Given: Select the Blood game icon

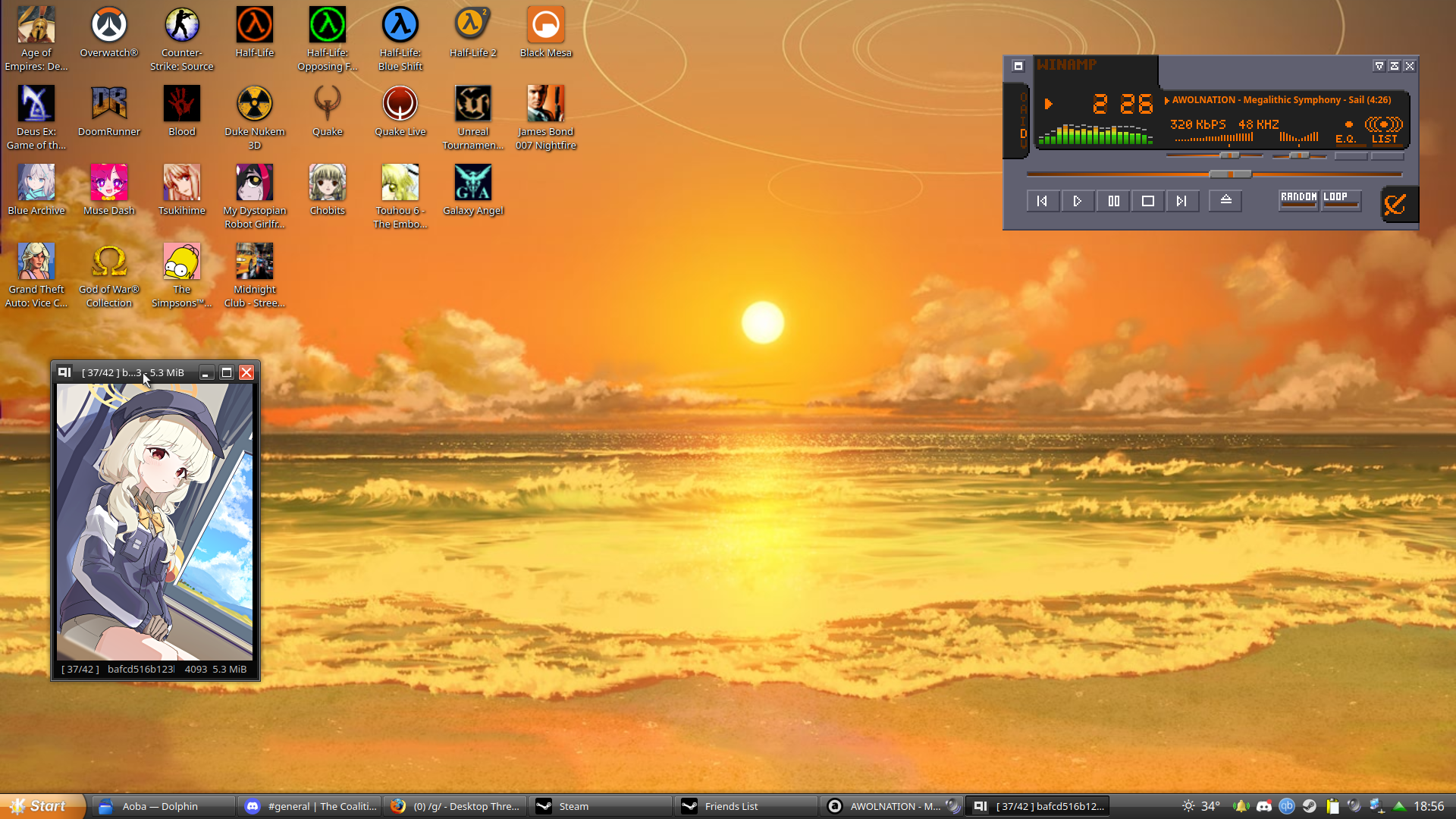Looking at the screenshot, I should [x=182, y=111].
